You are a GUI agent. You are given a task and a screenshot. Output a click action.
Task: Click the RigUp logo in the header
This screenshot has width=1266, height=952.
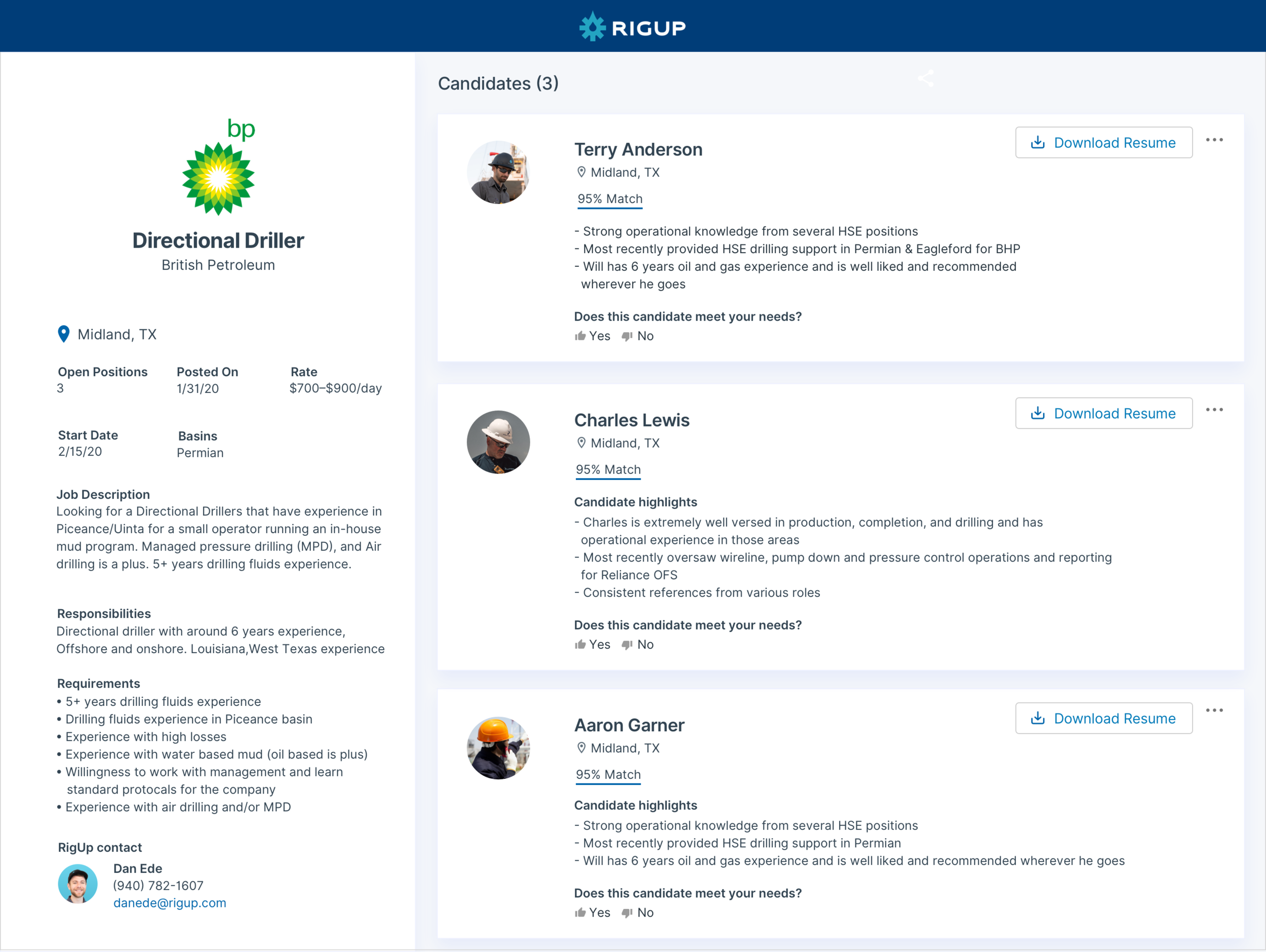[632, 27]
